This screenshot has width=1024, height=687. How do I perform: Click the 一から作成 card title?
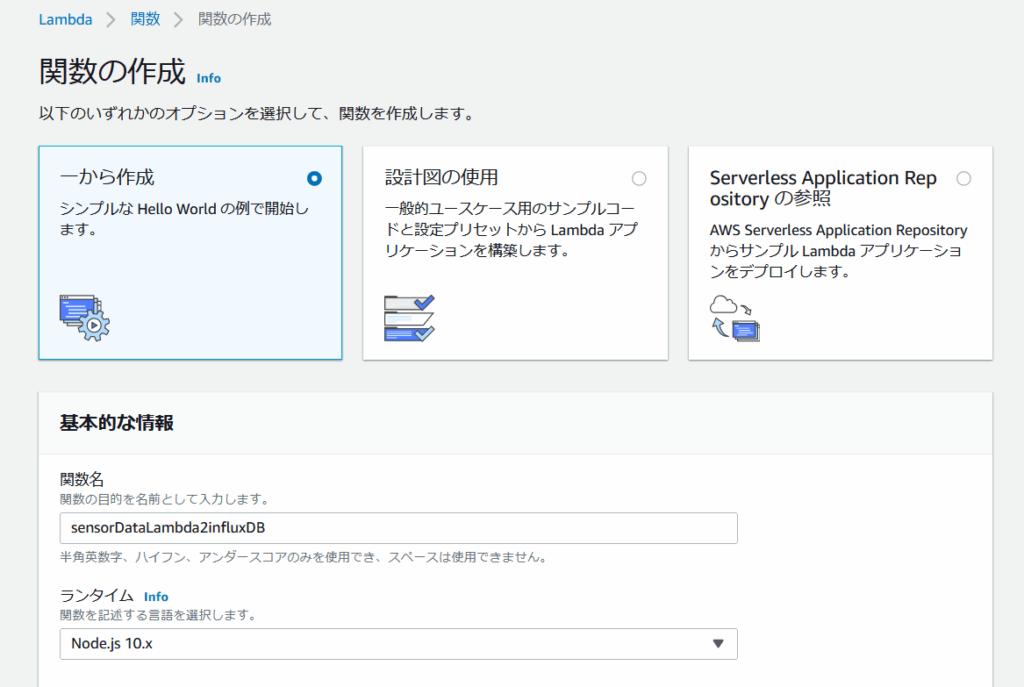pos(107,178)
